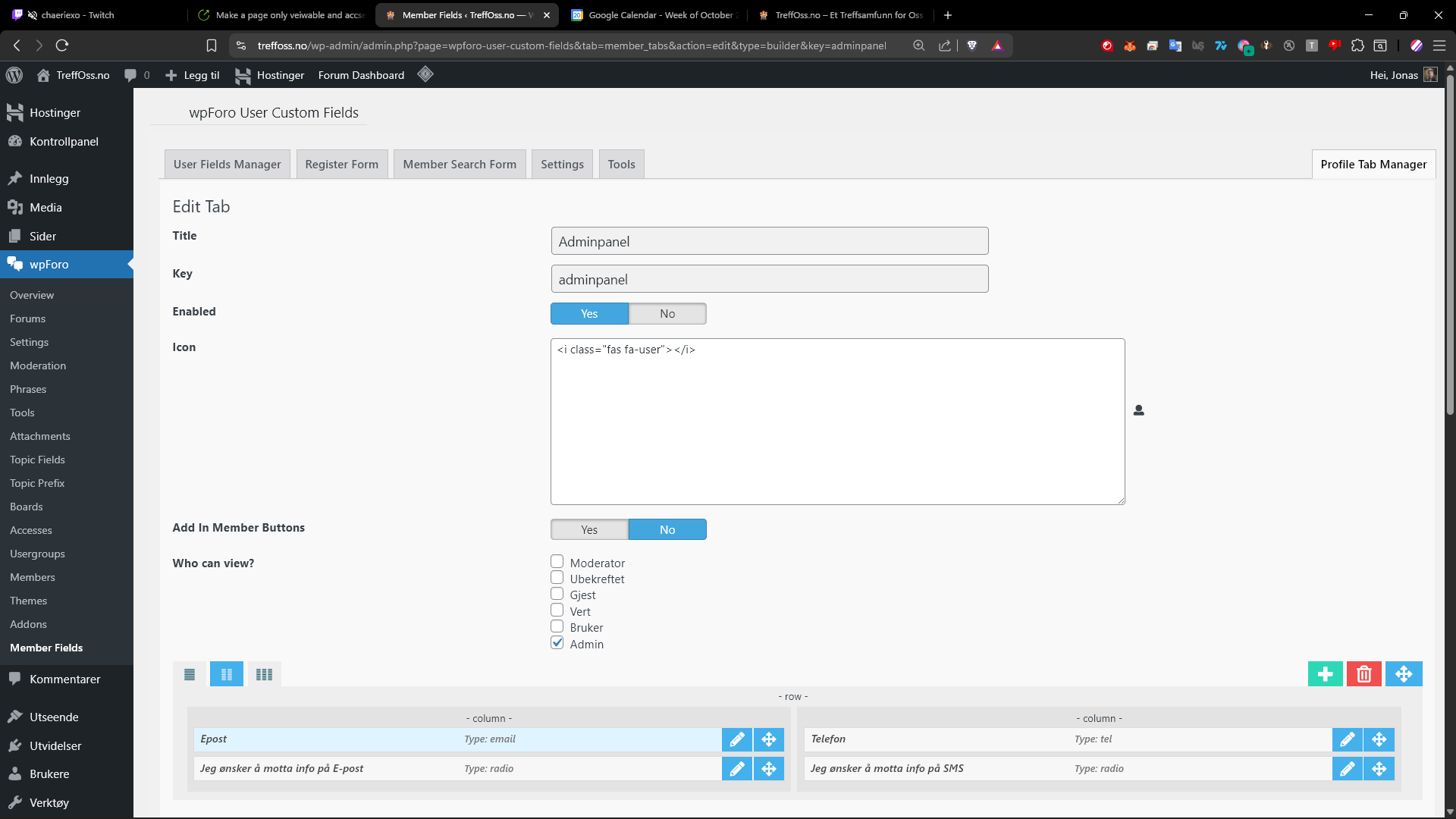Image resolution: width=1456 pixels, height=819 pixels.
Task: Set Enabled toggle to No
Action: point(667,314)
